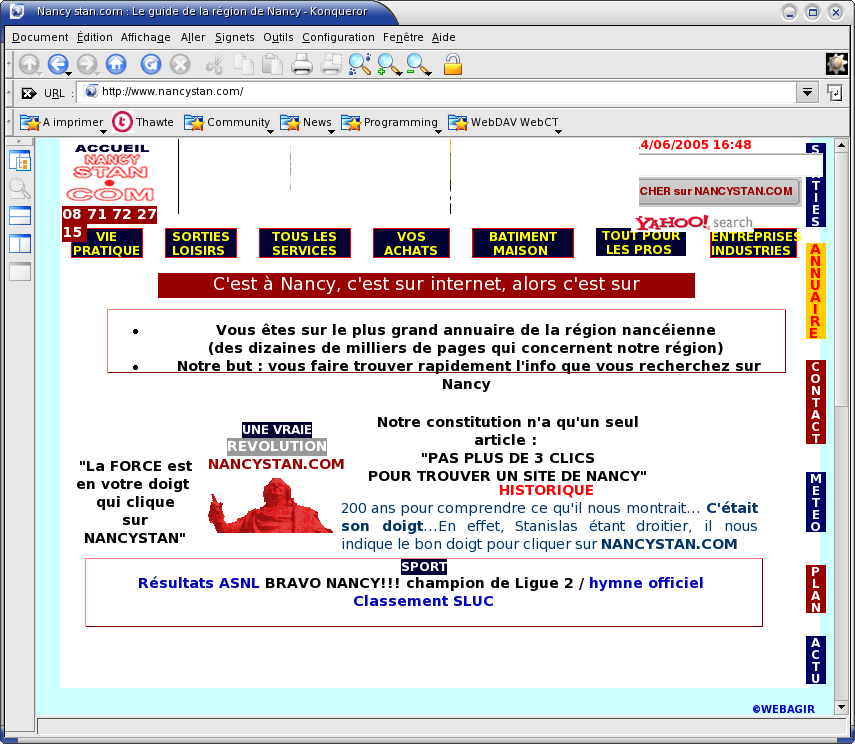Open the Classement SLUC link
The height and width of the screenshot is (744, 855).
(x=423, y=601)
